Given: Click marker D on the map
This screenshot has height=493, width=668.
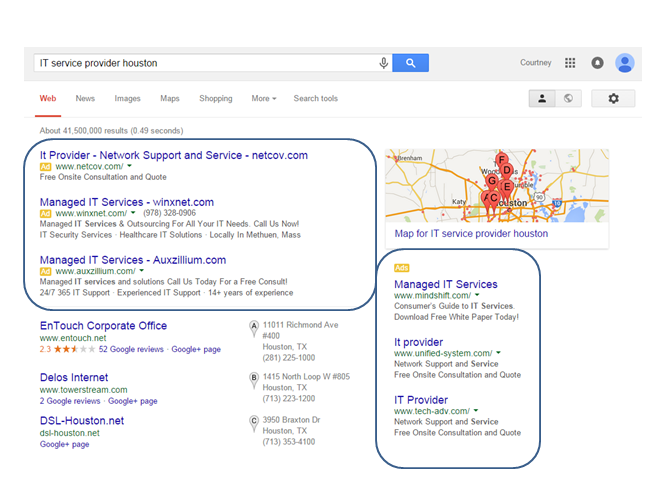Looking at the screenshot, I should (507, 171).
